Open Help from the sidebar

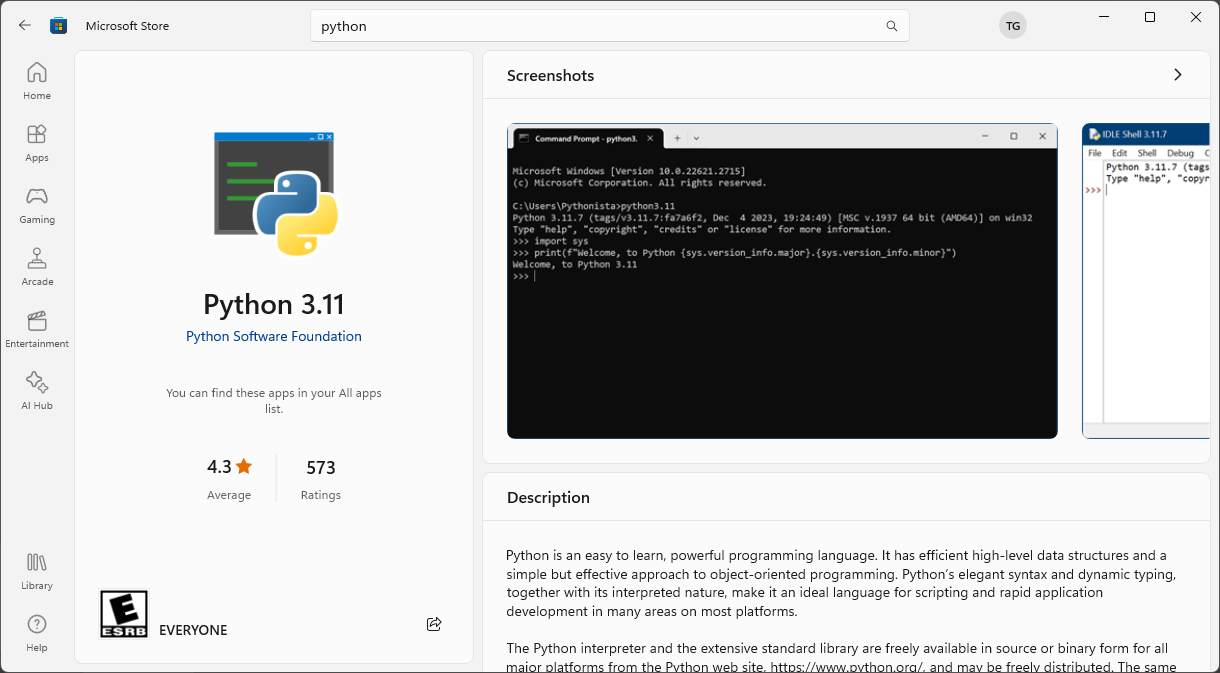(37, 634)
